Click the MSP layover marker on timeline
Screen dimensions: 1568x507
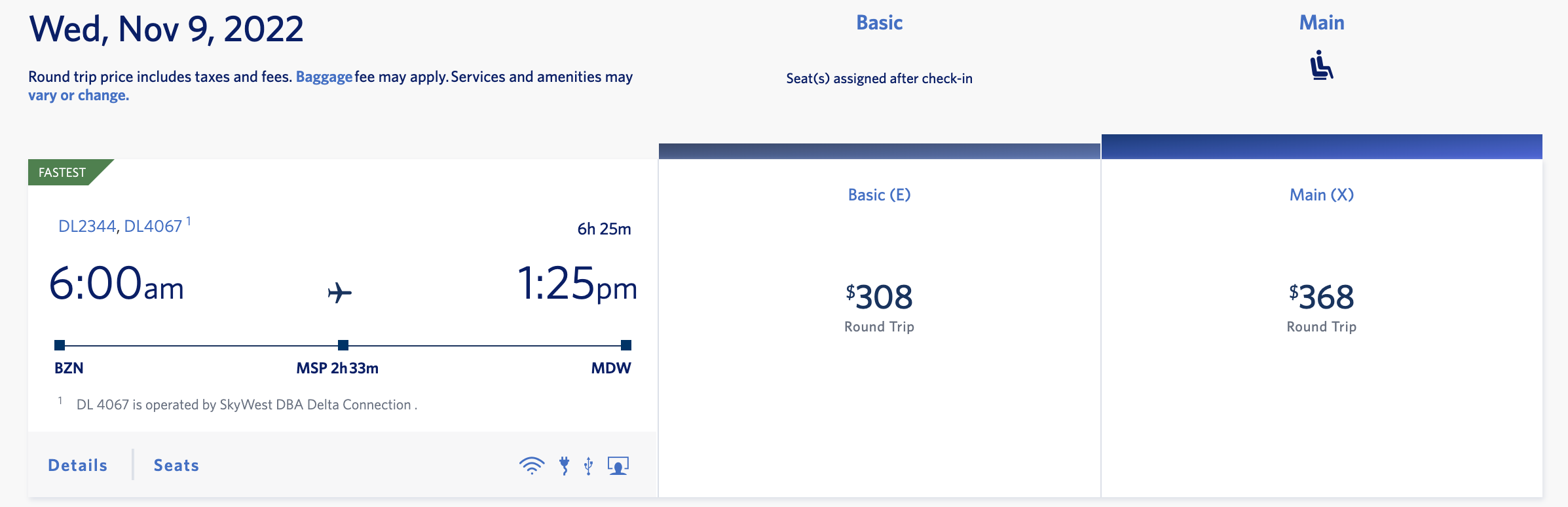pyautogui.click(x=343, y=345)
